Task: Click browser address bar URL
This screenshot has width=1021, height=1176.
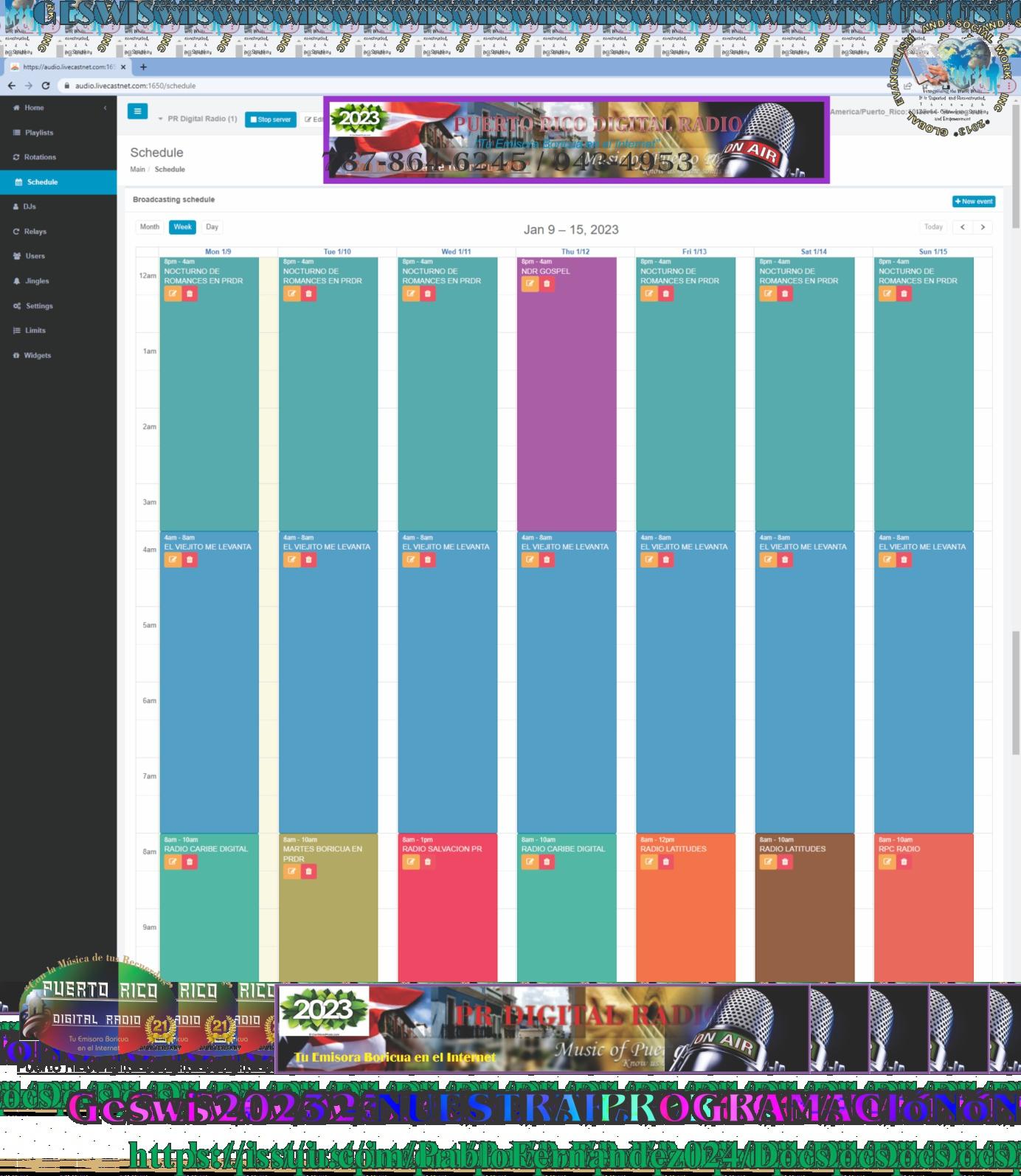Action: (135, 86)
